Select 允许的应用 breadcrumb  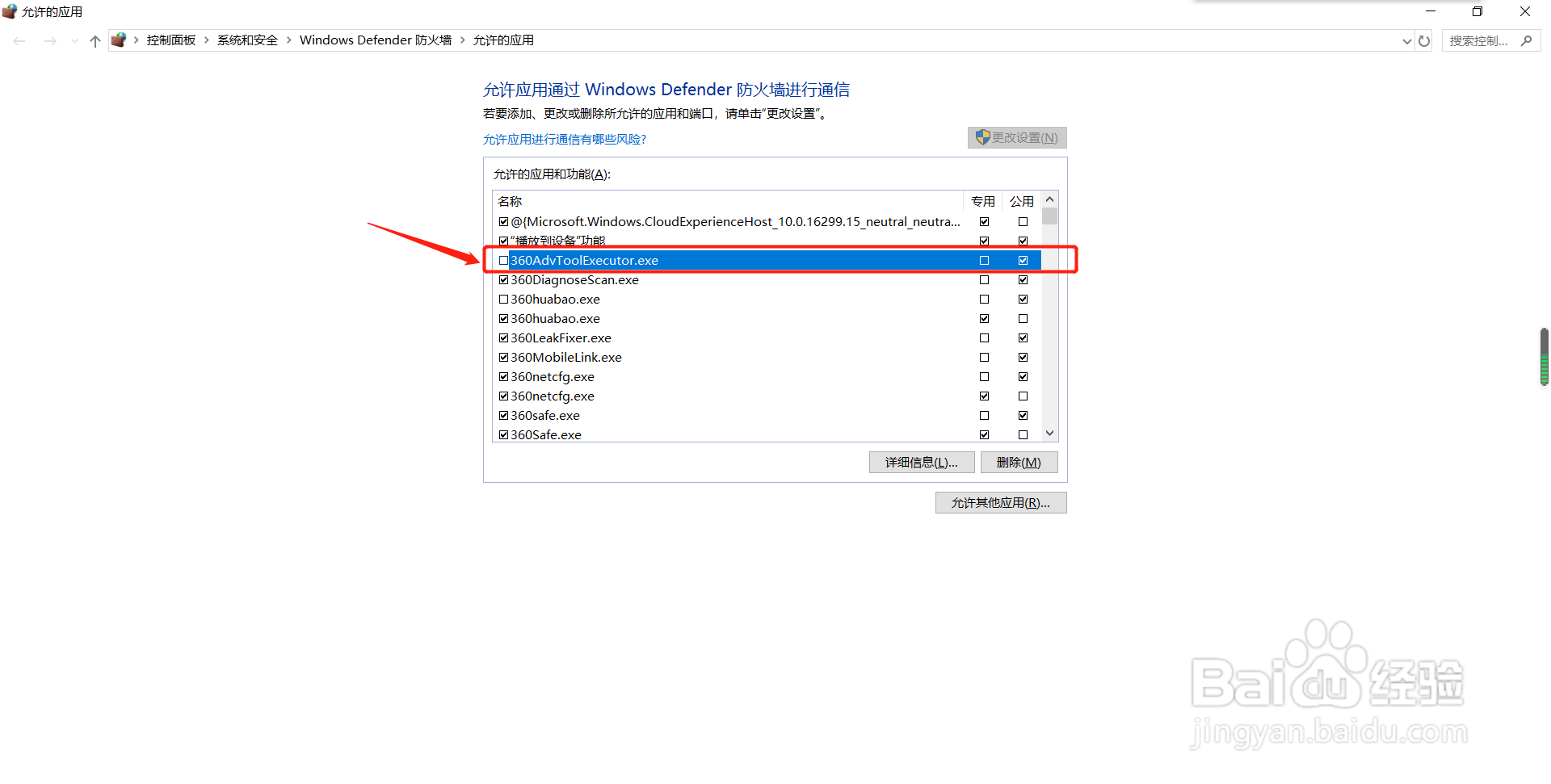503,40
